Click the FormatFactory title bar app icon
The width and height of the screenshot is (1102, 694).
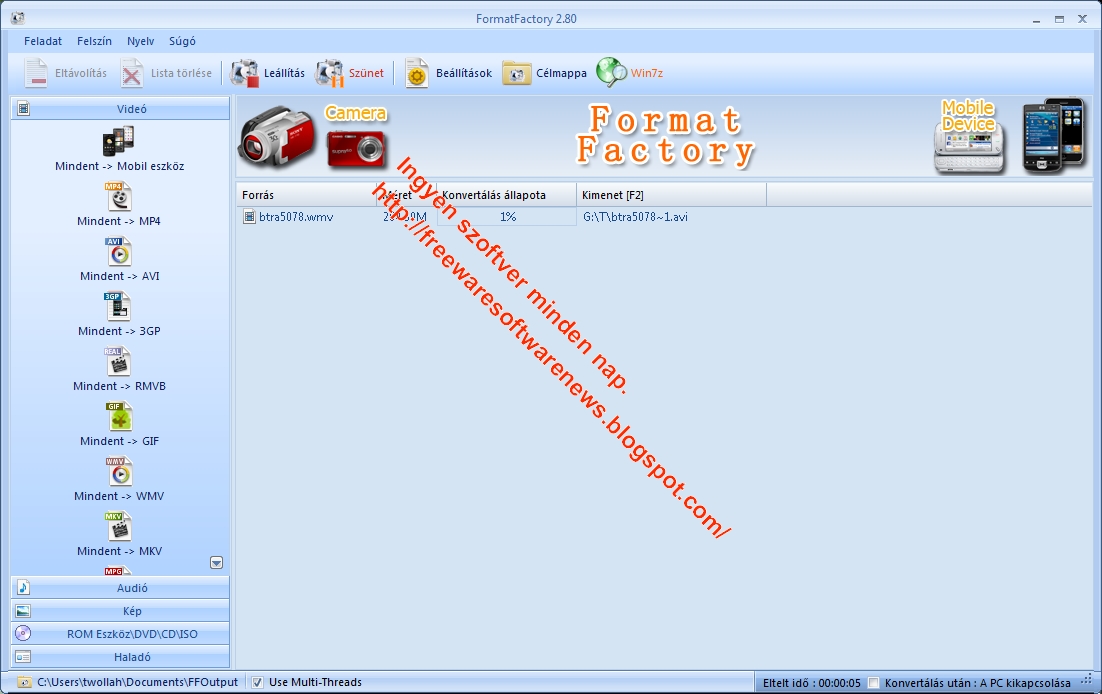[18, 18]
